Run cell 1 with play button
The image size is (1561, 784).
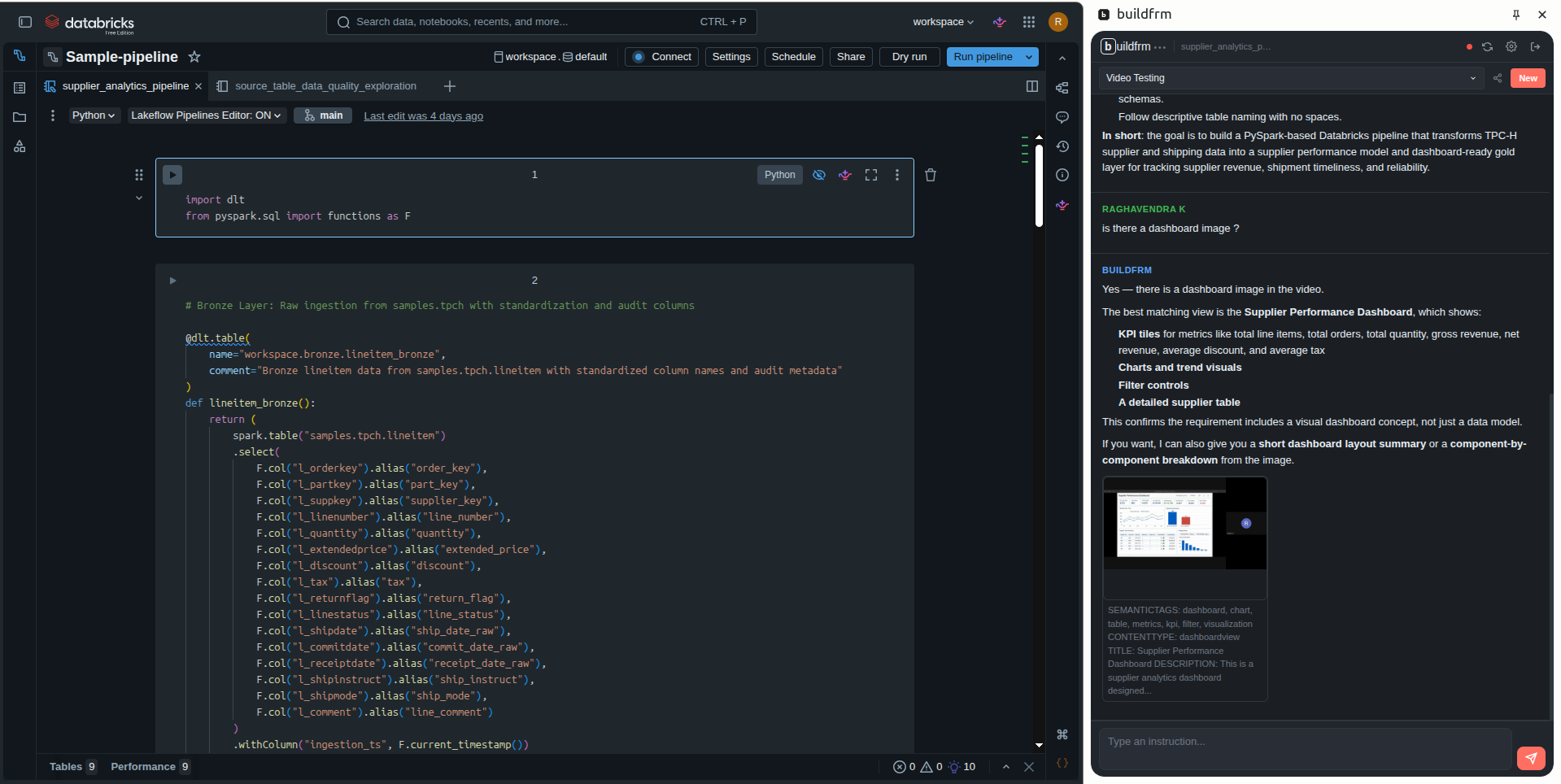coord(172,175)
